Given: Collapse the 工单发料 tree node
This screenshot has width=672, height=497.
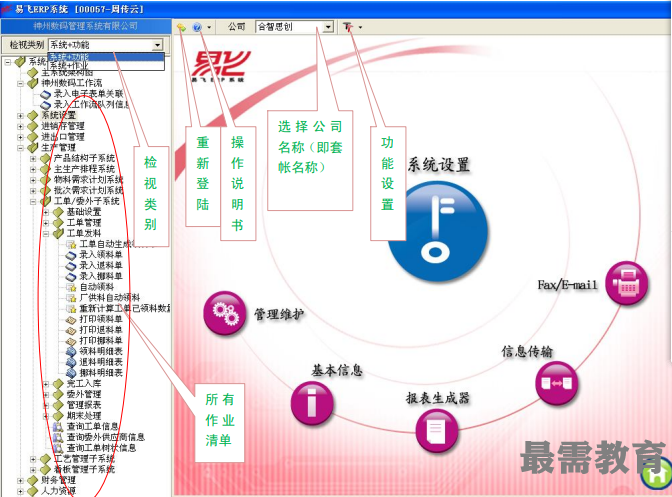Looking at the screenshot, I should [46, 234].
